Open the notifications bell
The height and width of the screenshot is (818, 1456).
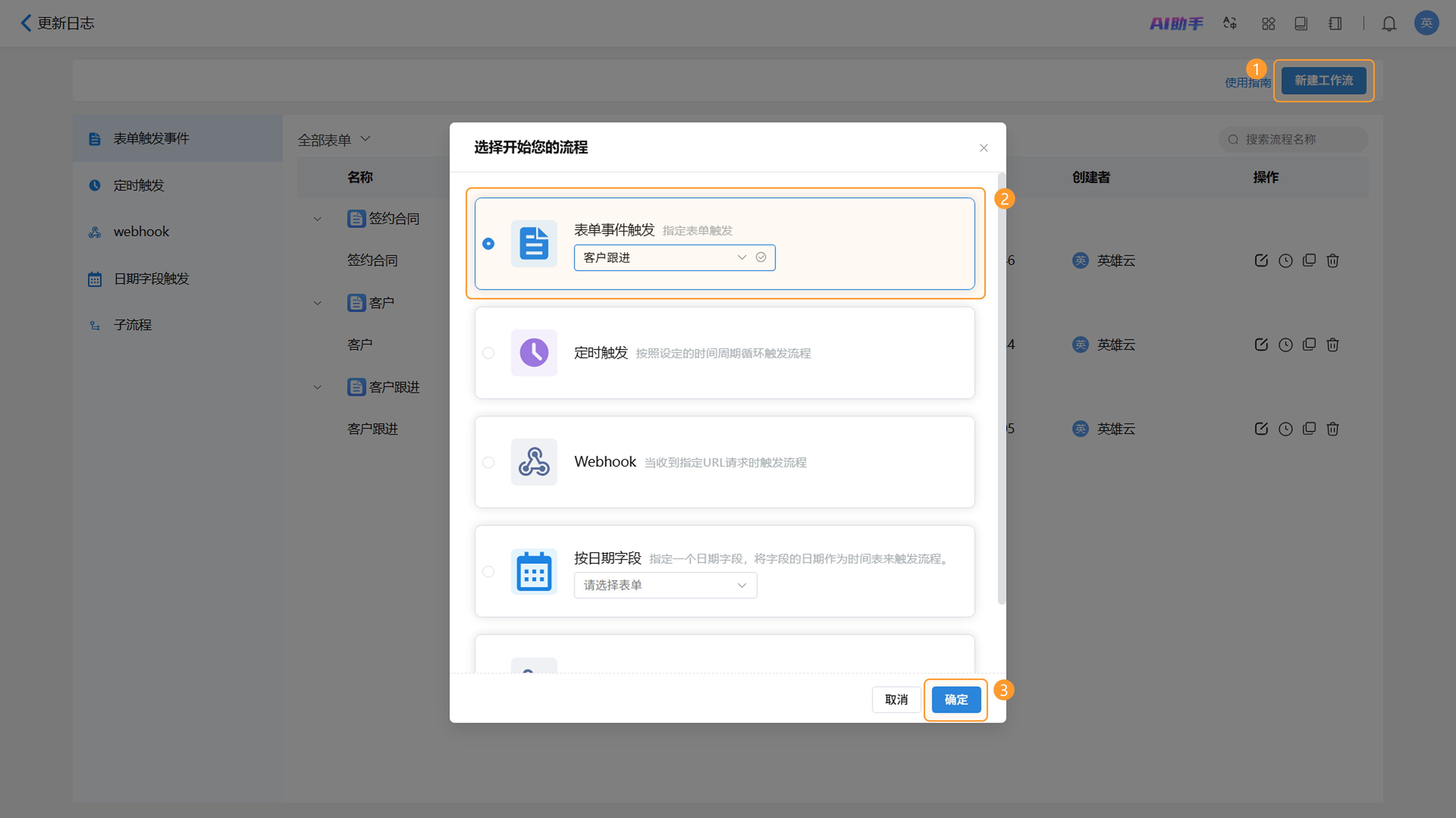tap(1389, 23)
